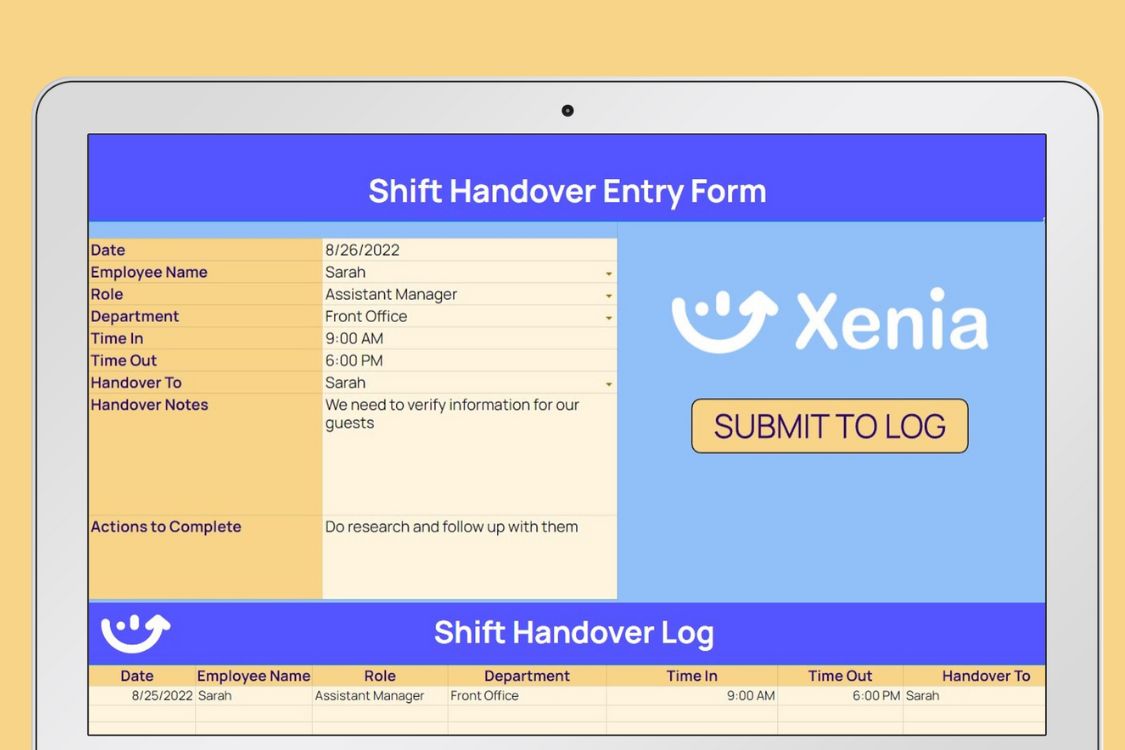The height and width of the screenshot is (750, 1125).
Task: Open the Department dropdown showing Front Office
Action: click(610, 316)
